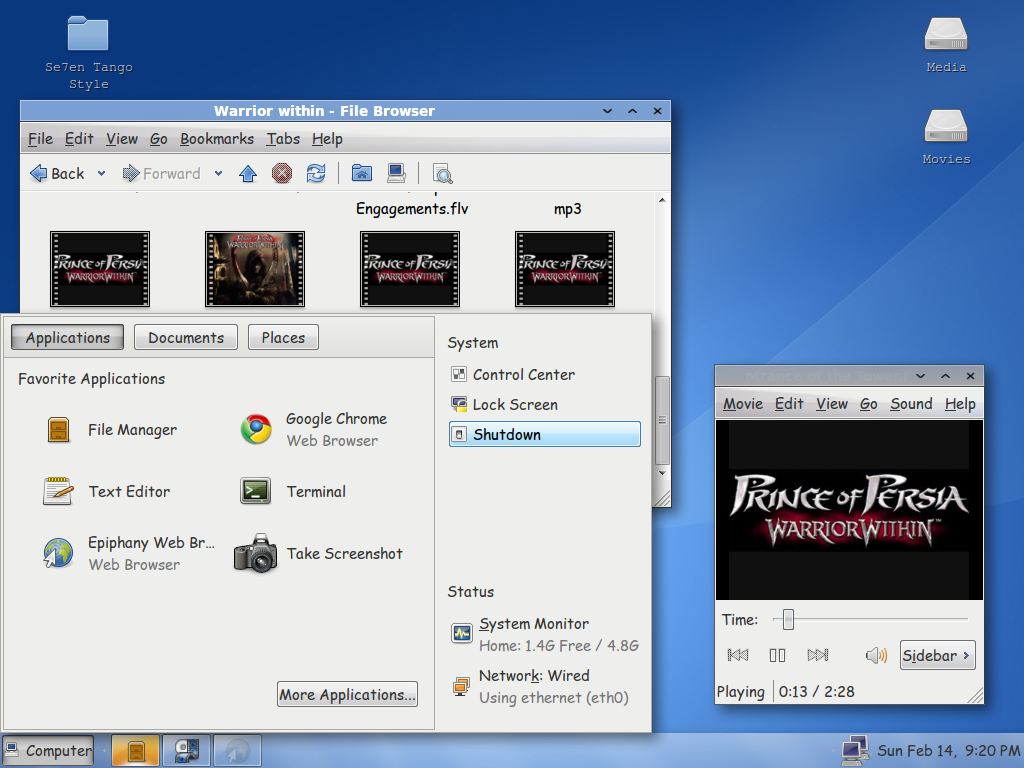Select the color Prince of Persia artwork thumbnail
Image resolution: width=1024 pixels, height=768 pixels.
(255, 268)
